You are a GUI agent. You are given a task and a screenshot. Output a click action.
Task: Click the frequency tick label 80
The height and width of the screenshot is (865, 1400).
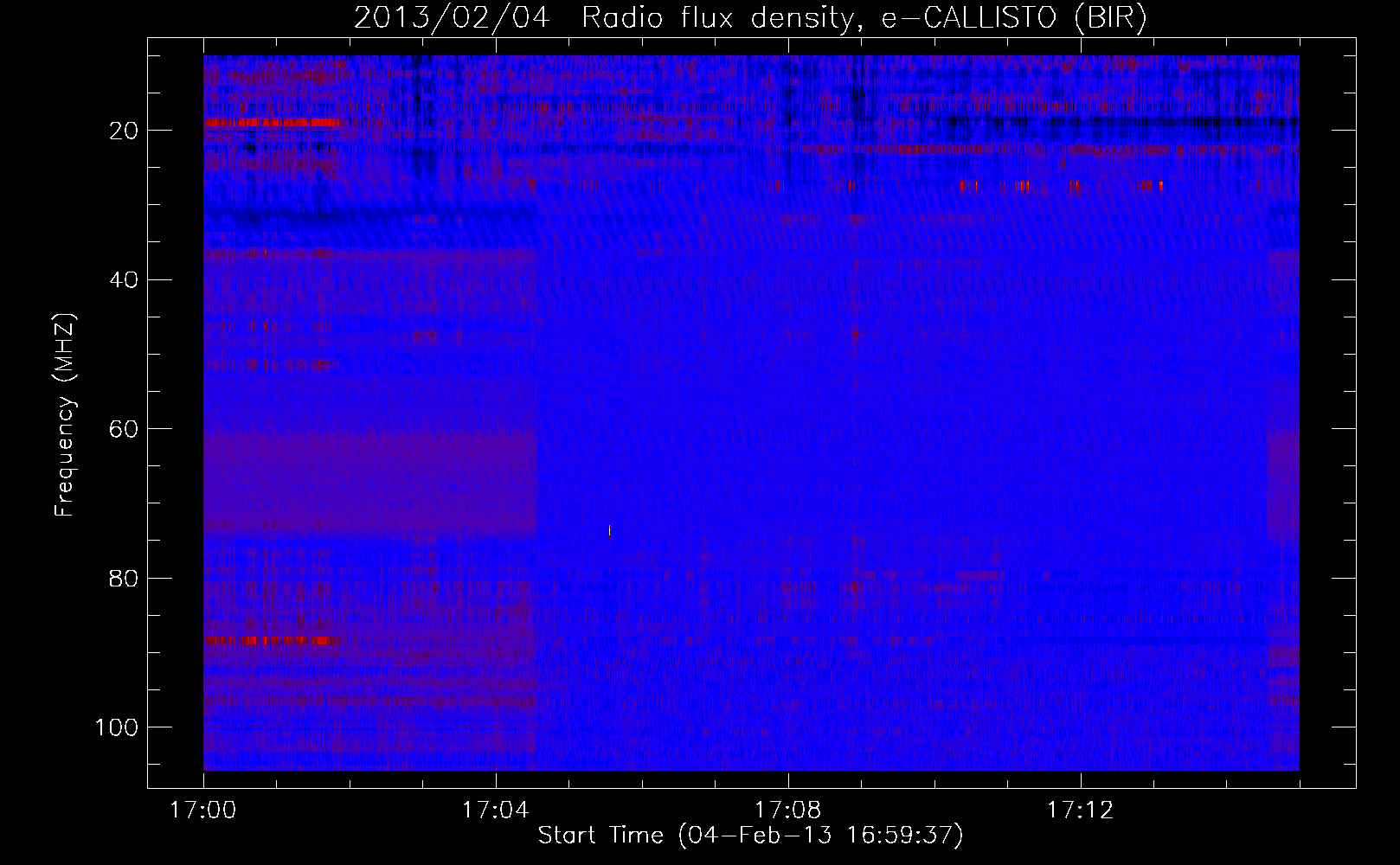[125, 579]
